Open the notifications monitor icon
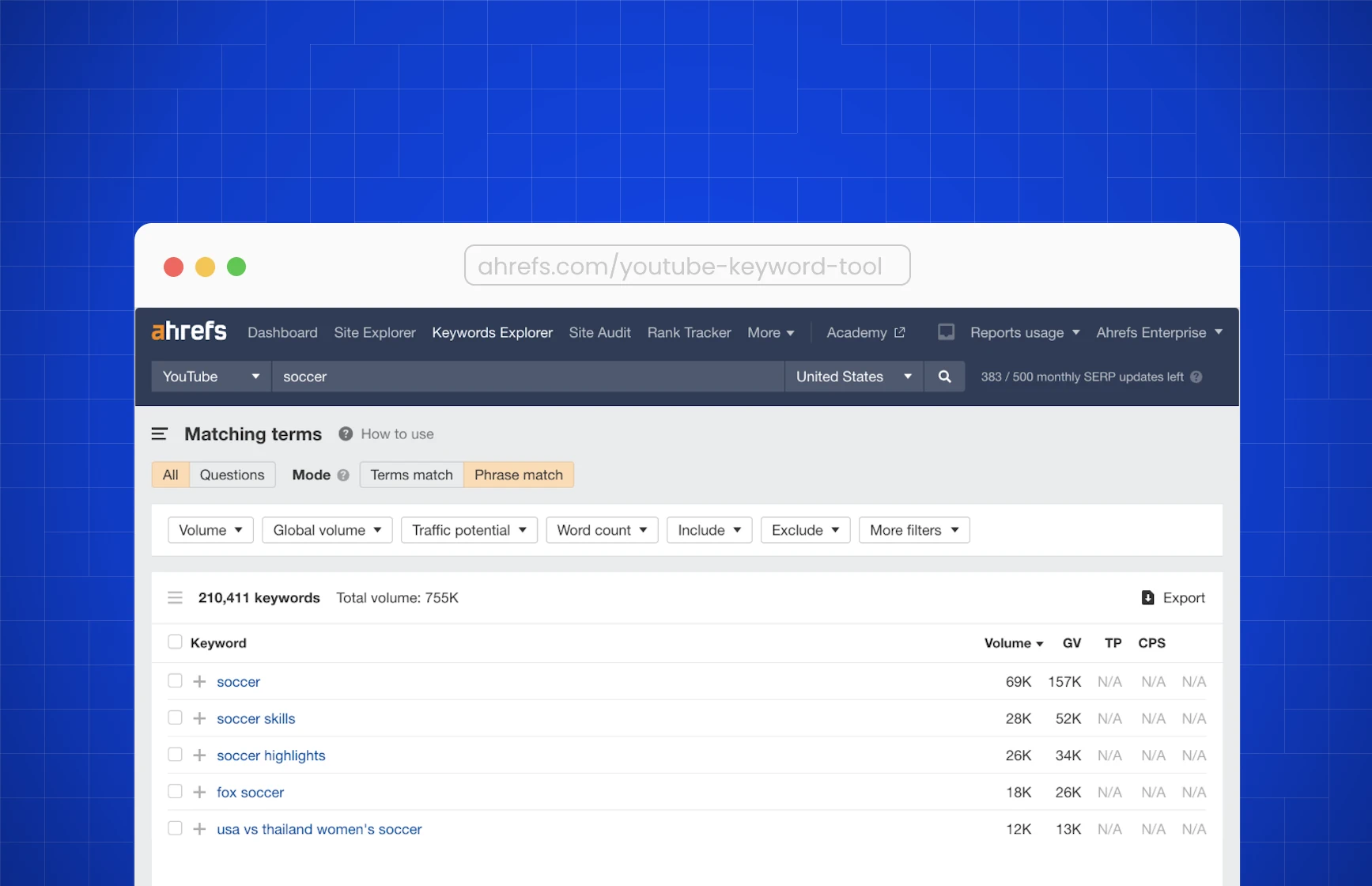1372x886 pixels. [946, 332]
